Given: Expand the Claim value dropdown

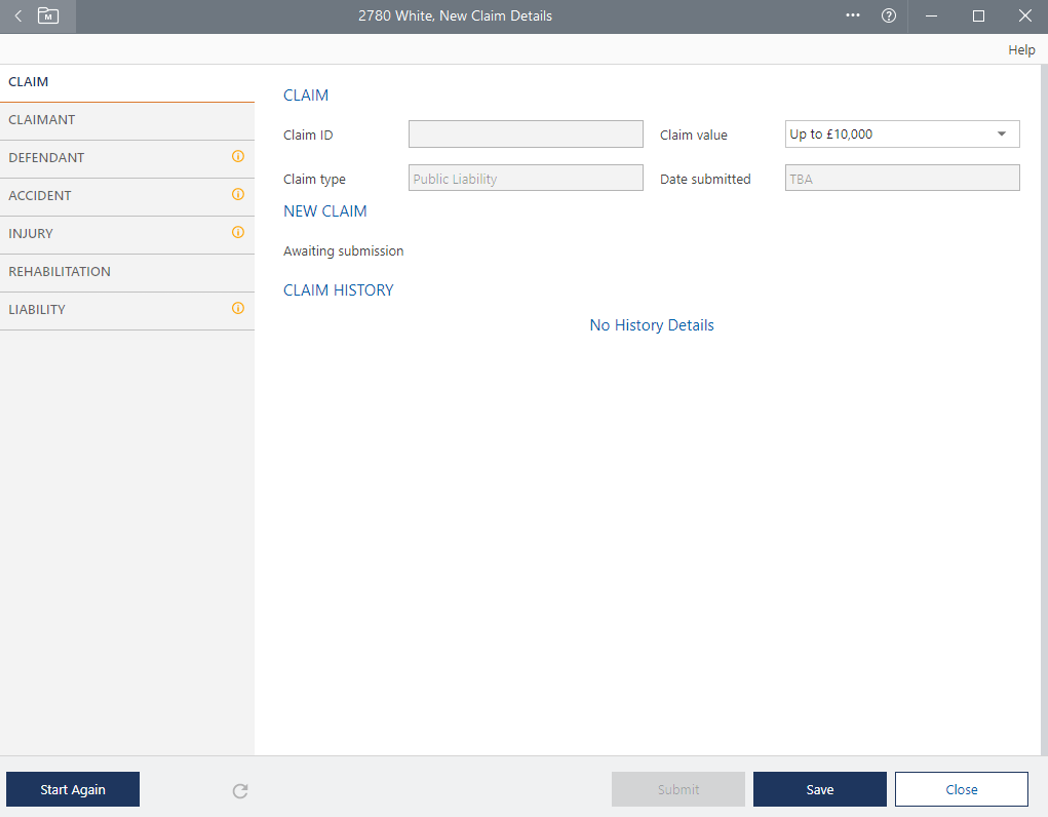Looking at the screenshot, I should tap(1001, 134).
